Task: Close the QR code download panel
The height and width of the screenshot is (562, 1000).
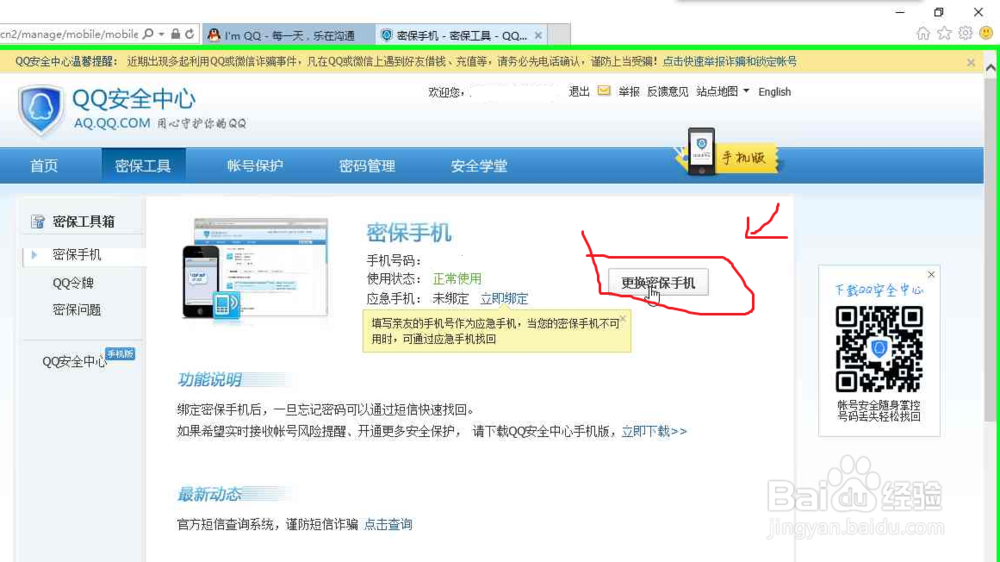Action: click(x=931, y=275)
